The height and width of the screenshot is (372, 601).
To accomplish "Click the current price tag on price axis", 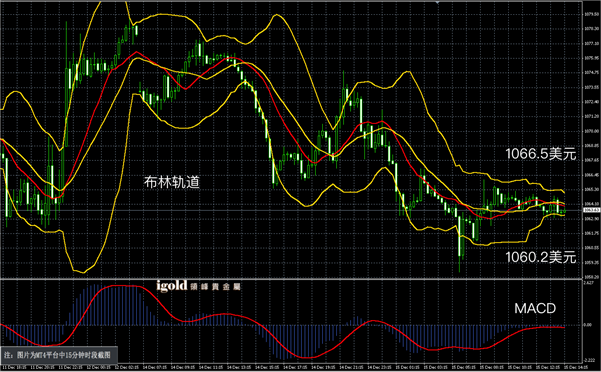I will [x=591, y=210].
